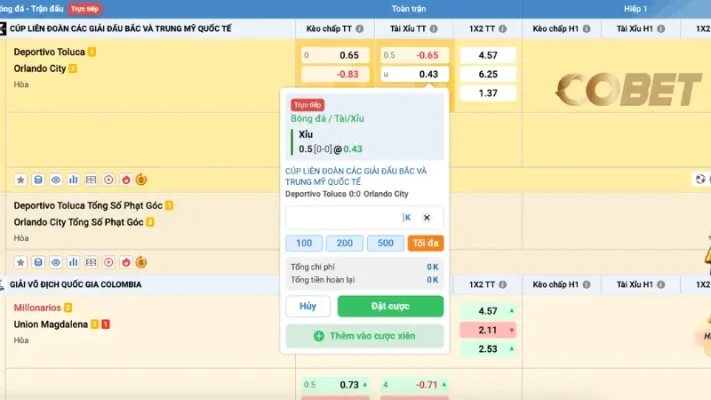Open scoreboard table icon above Colombia league header

click(91, 262)
